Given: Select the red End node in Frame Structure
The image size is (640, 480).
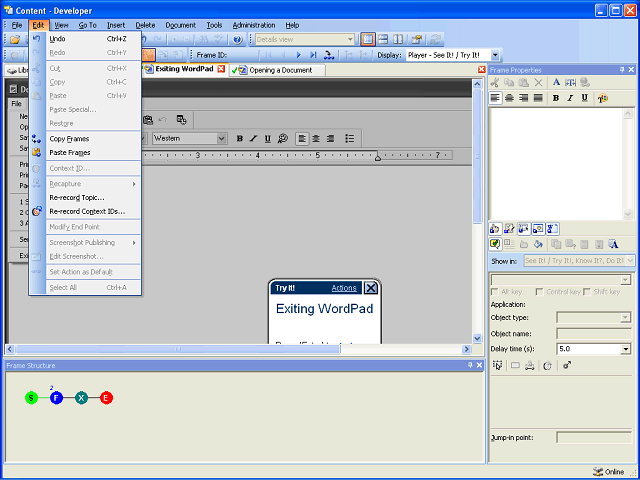Looking at the screenshot, I should tap(106, 398).
